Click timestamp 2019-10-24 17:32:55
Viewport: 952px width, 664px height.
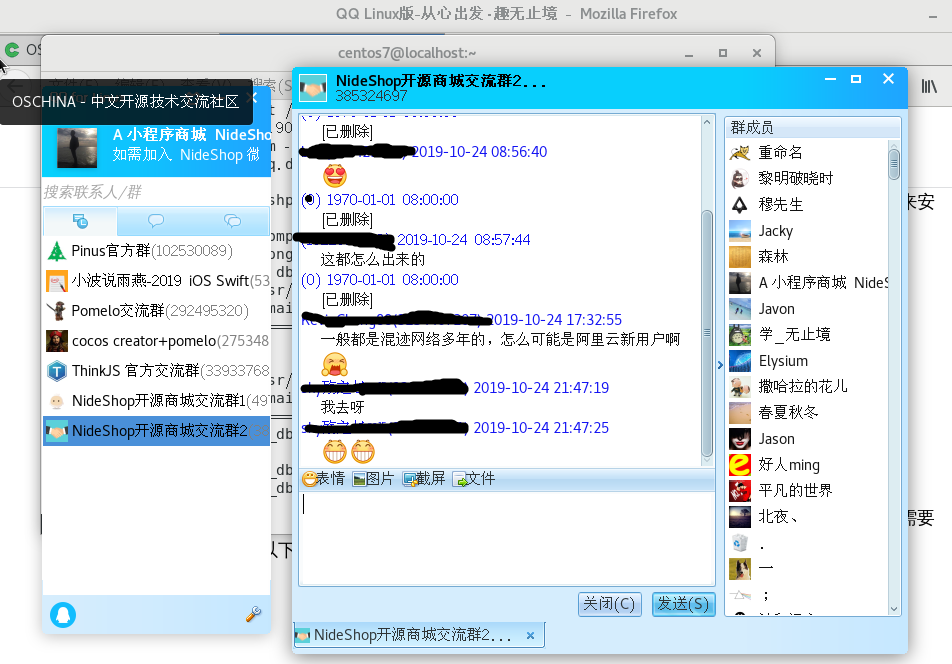[x=554, y=320]
